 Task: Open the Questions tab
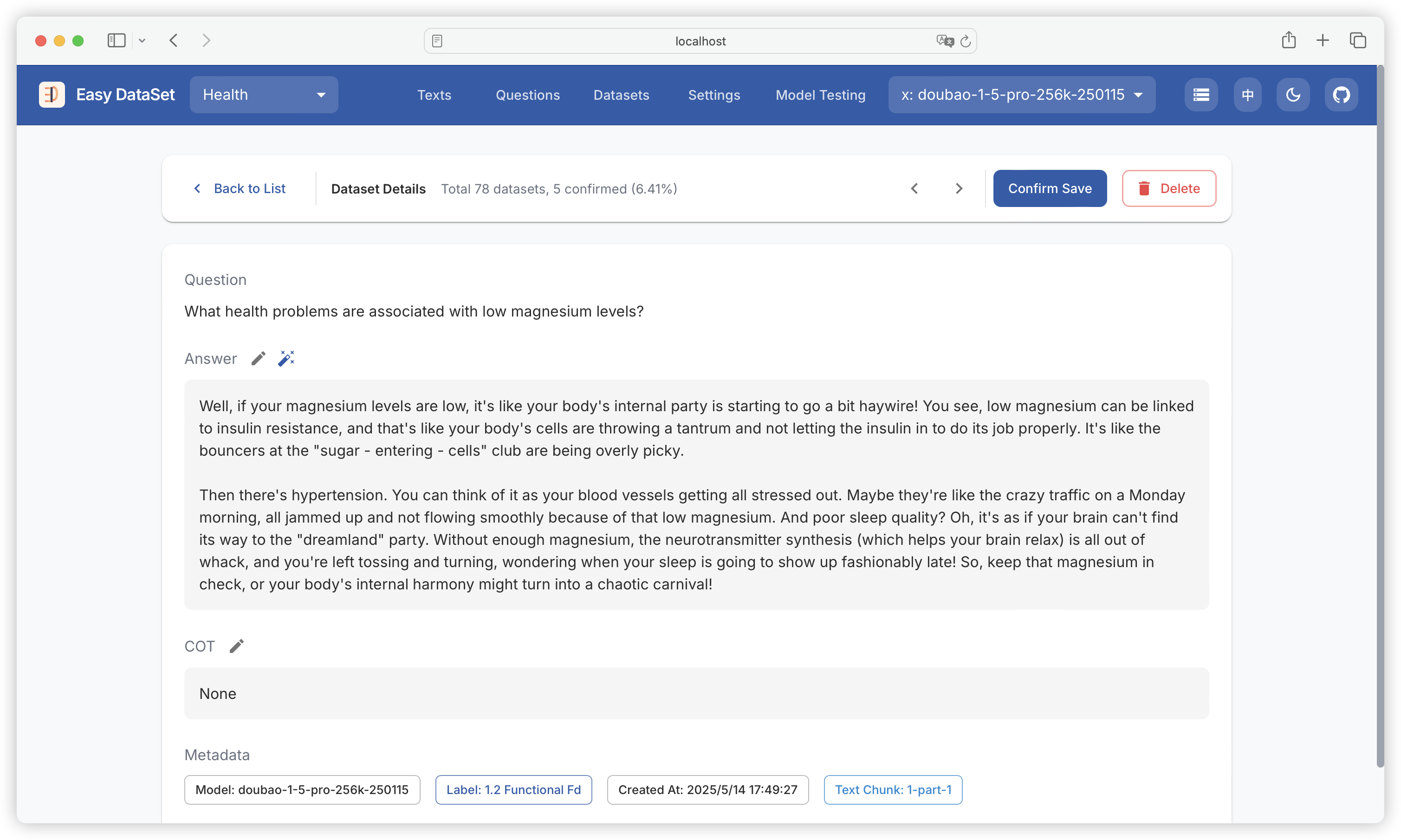click(x=527, y=95)
